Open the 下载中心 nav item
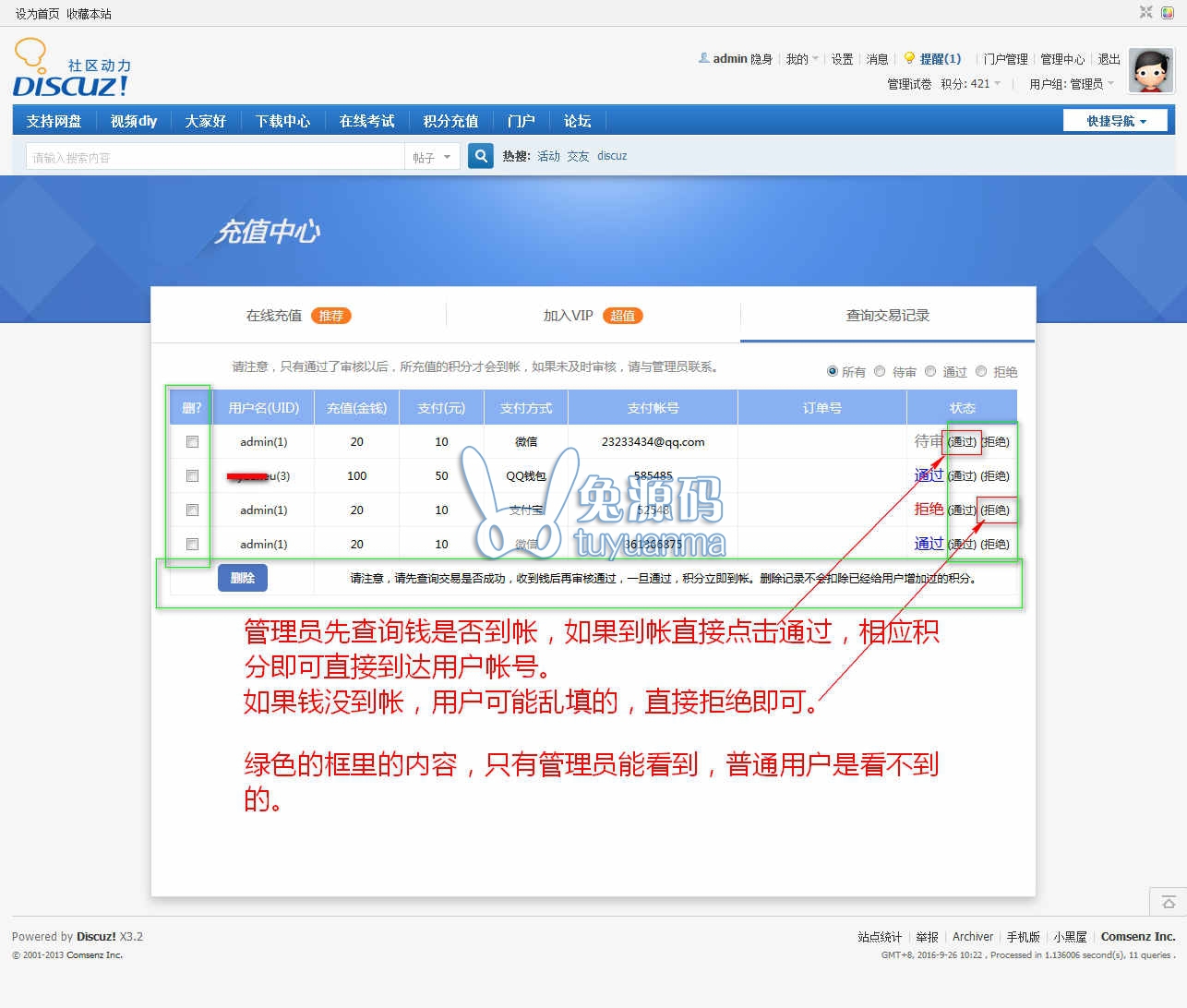This screenshot has width=1187, height=1008. (x=282, y=121)
